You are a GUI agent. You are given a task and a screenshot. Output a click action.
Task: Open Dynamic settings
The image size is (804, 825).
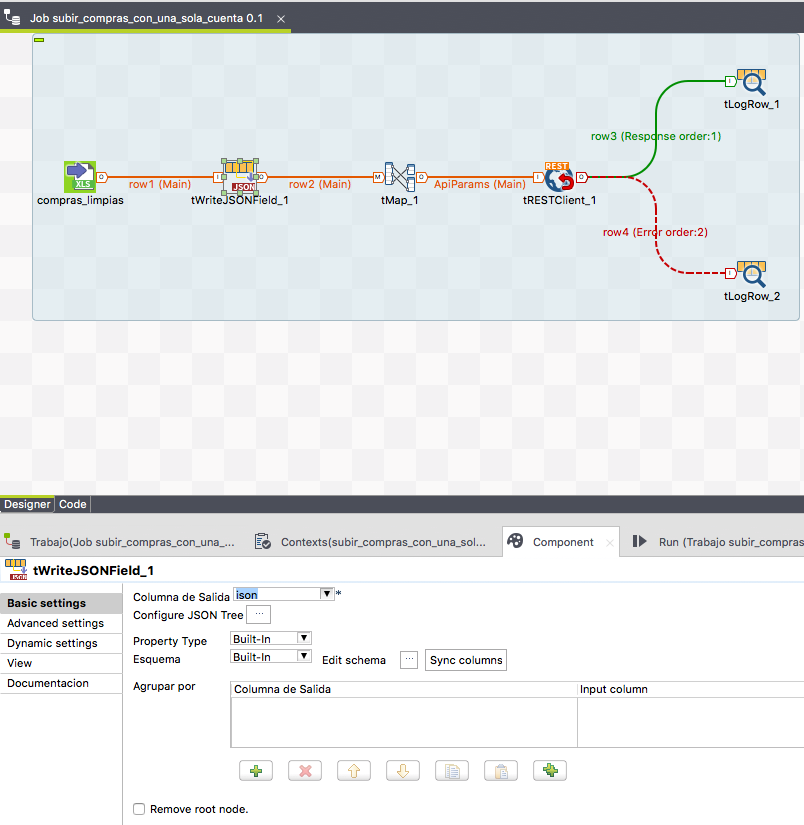point(61,643)
